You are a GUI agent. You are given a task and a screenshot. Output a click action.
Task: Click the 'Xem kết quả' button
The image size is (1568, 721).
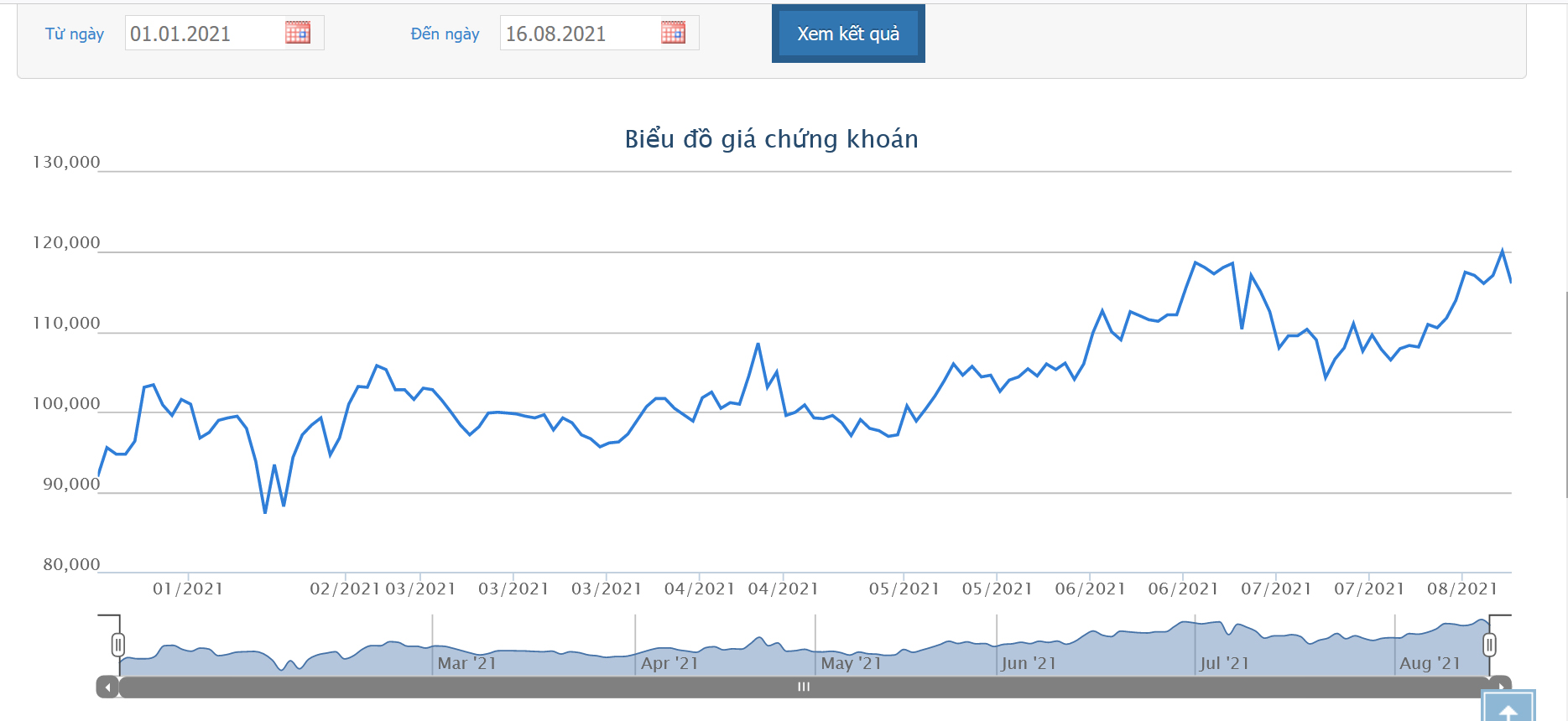point(848,34)
